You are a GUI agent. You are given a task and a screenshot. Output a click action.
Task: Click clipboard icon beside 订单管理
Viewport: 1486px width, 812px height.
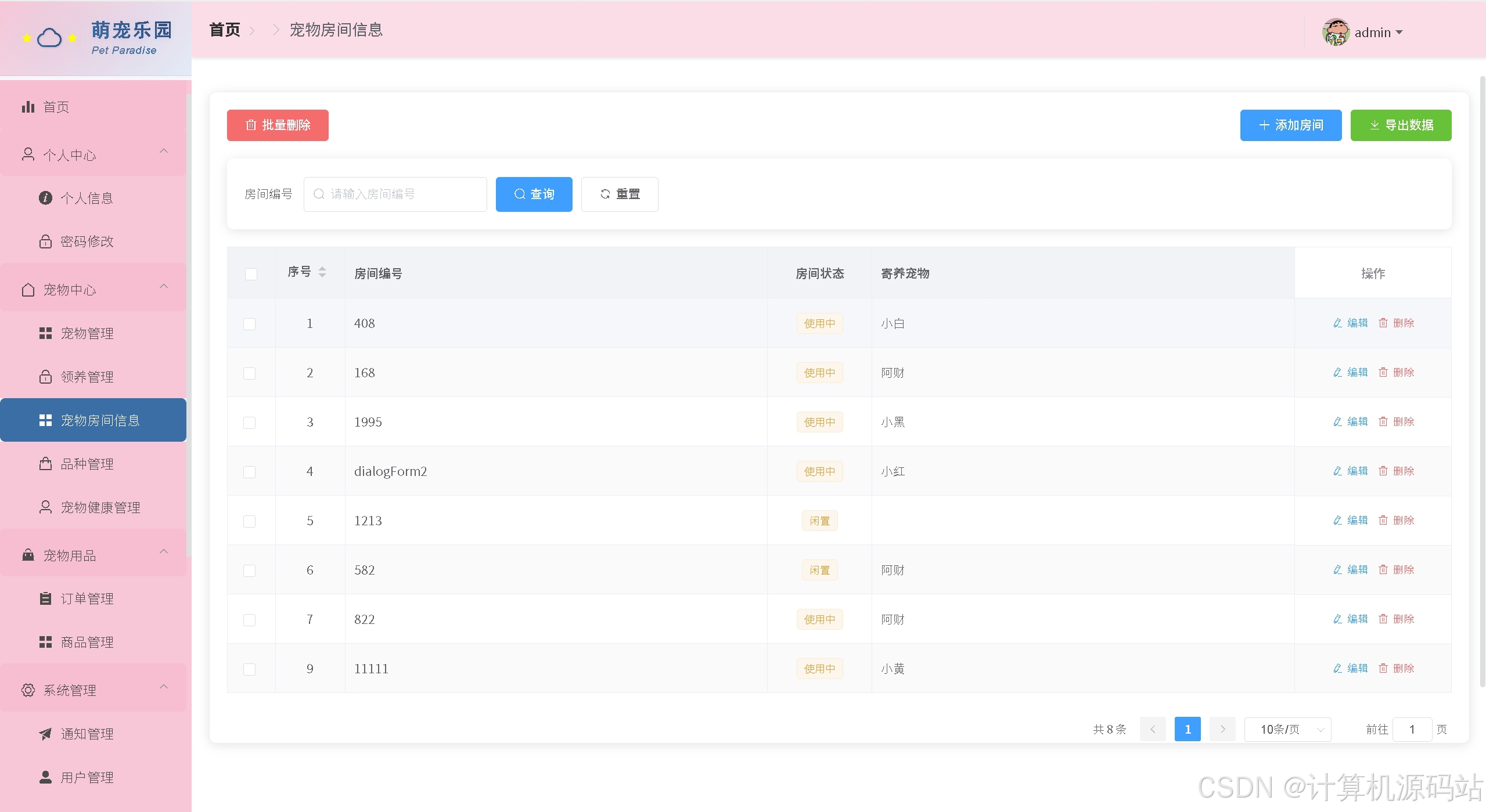[x=45, y=598]
